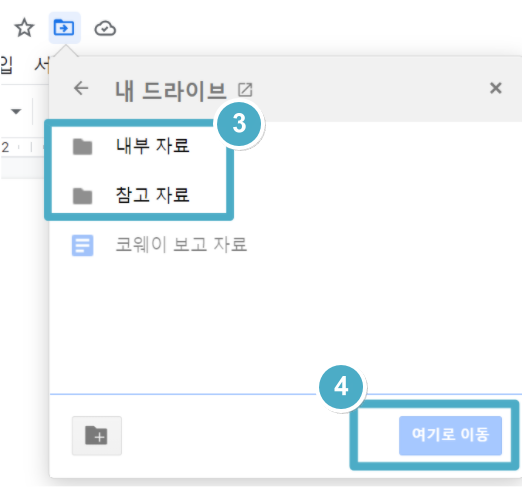This screenshot has width=524, height=491.
Task: Open the partially visible 서 menu
Action: click(x=42, y=65)
